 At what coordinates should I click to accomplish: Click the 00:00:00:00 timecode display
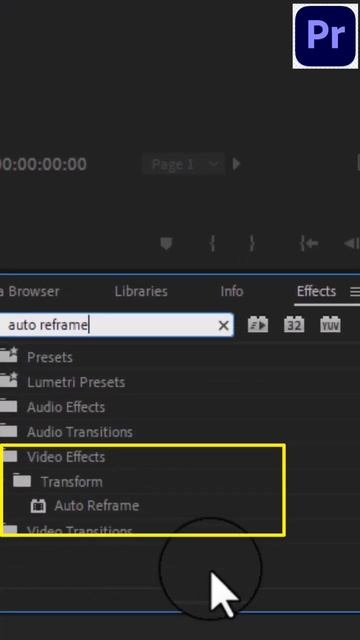(x=43, y=164)
